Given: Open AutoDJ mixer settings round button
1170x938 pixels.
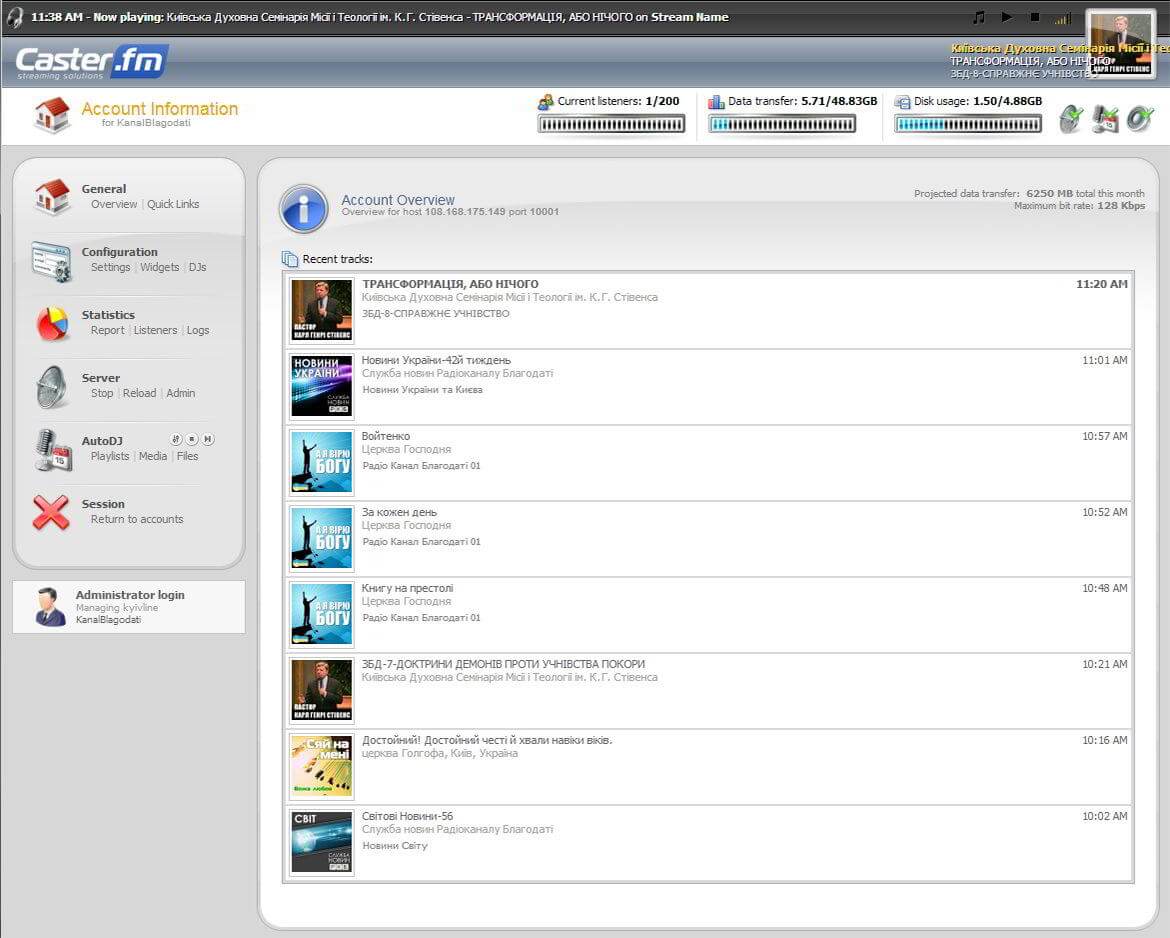Looking at the screenshot, I should (x=176, y=439).
